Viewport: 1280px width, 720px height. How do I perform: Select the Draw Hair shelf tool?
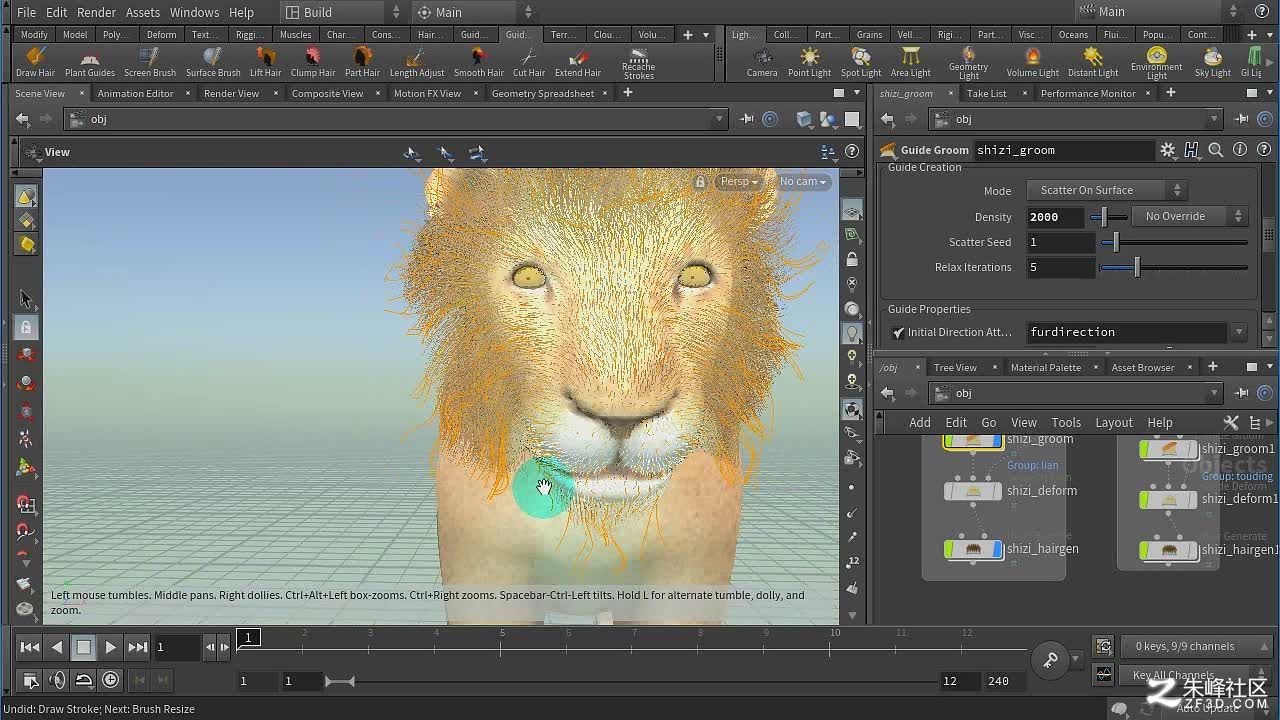click(35, 62)
